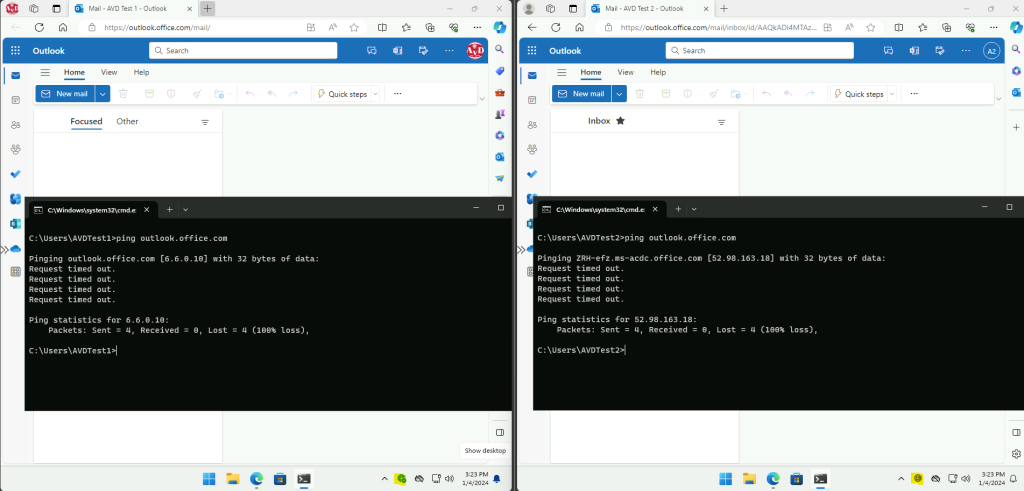Open Games chess icon in AVD Test 1 sidebar

point(500,114)
